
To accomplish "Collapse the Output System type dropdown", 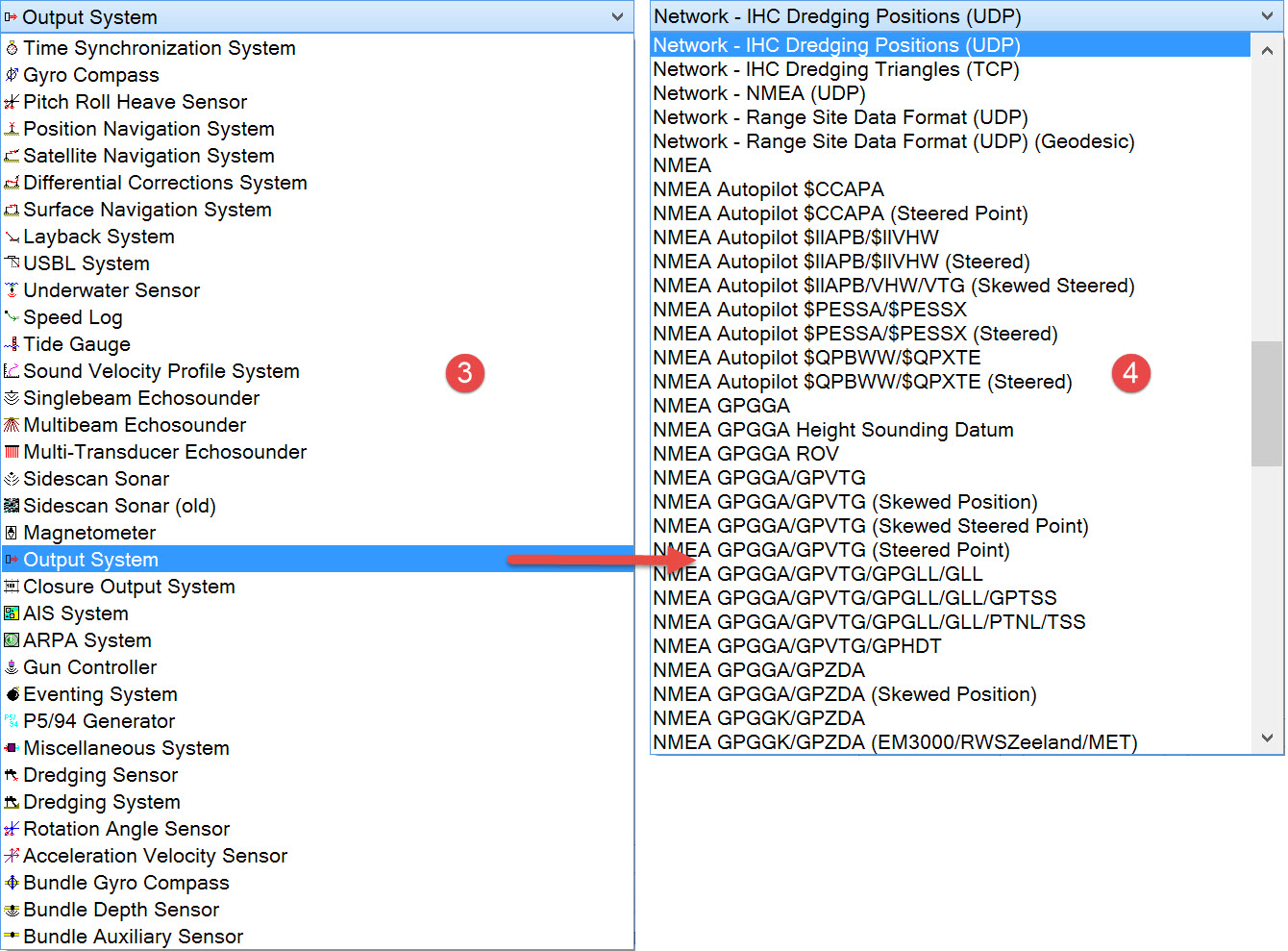I will point(617,17).
